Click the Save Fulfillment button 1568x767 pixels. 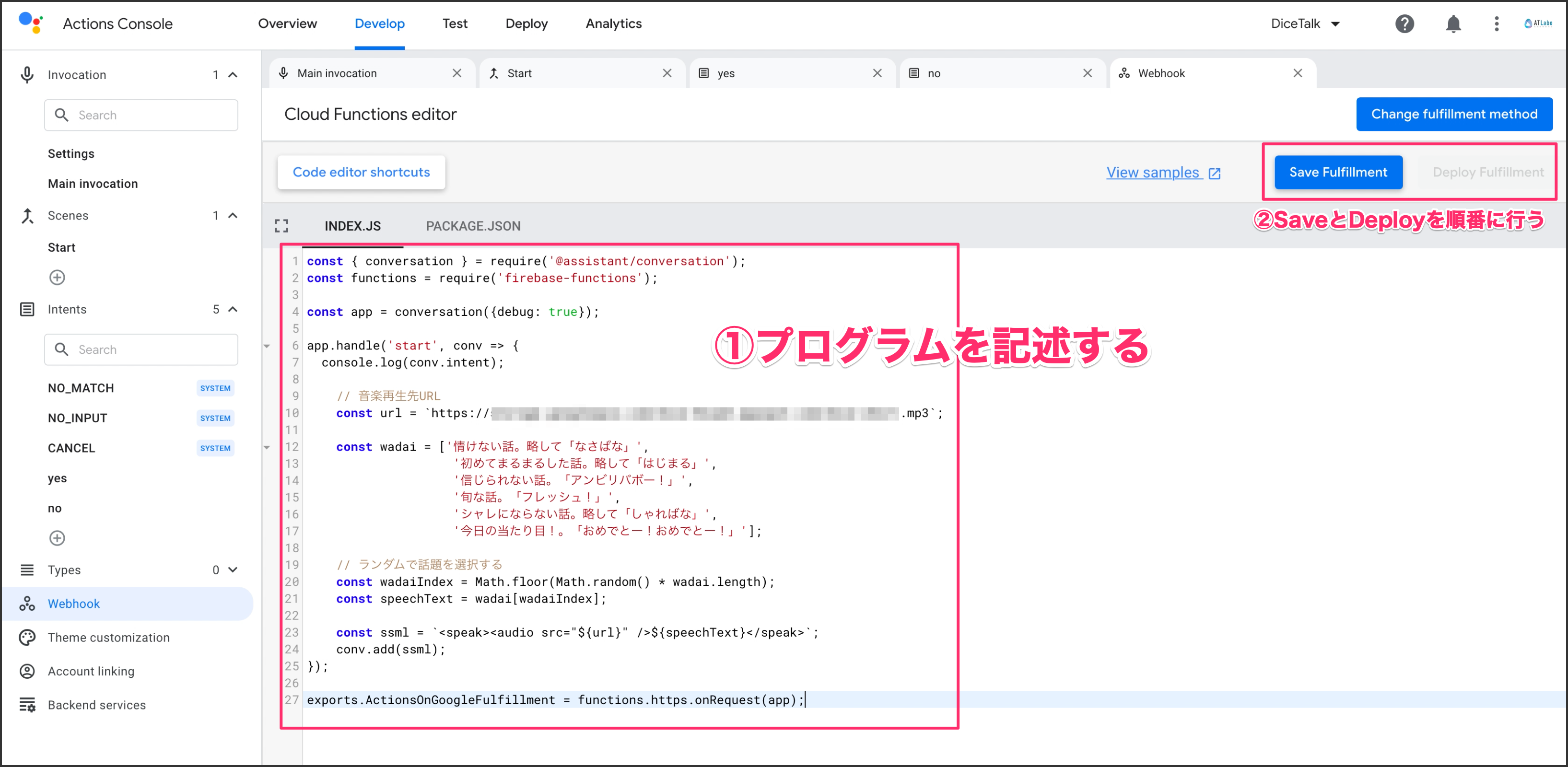click(1338, 172)
